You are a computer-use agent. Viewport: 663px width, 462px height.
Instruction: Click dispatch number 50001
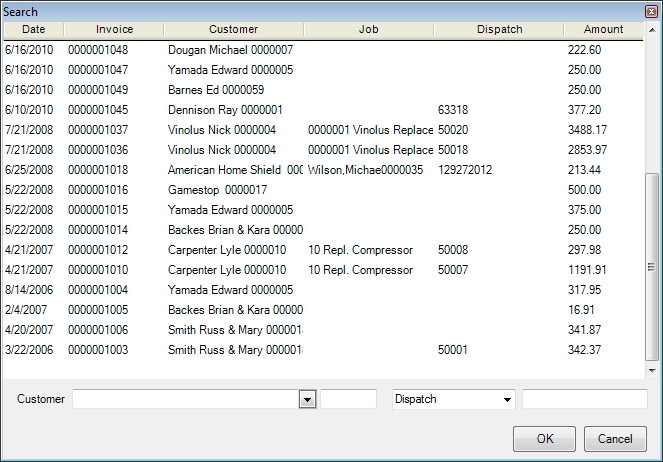452,350
